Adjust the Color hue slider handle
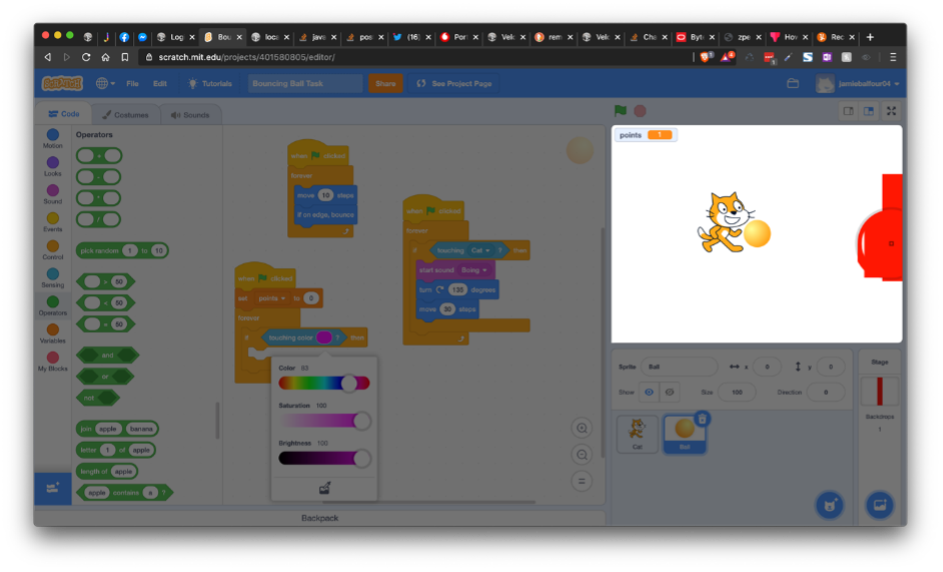 349,383
